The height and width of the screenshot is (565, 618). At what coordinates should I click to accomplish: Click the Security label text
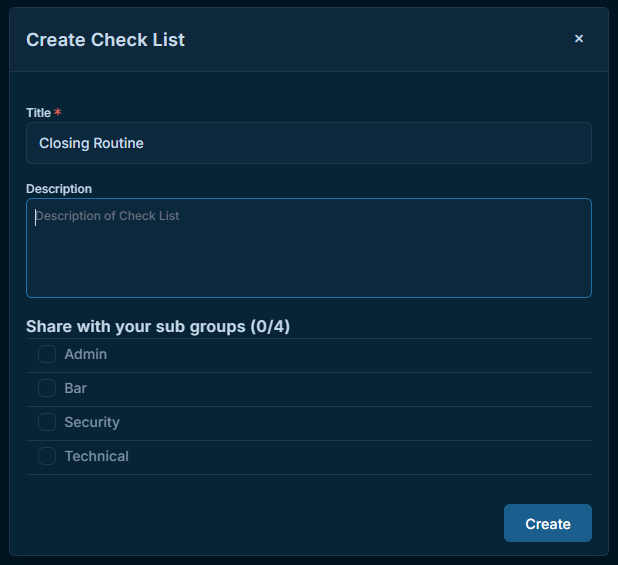(x=92, y=422)
